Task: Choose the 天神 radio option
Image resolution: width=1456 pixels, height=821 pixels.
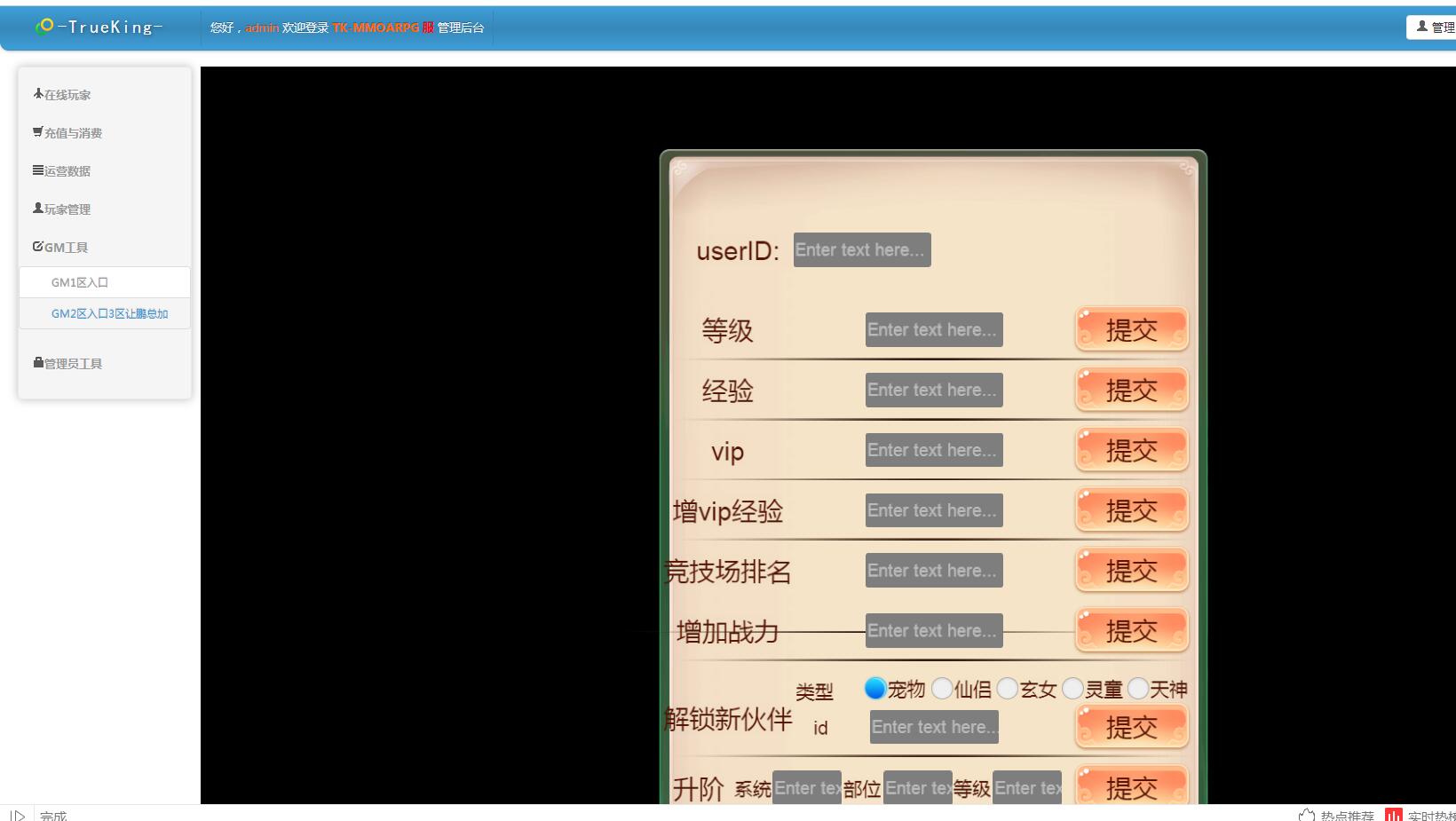Action: 1138,688
